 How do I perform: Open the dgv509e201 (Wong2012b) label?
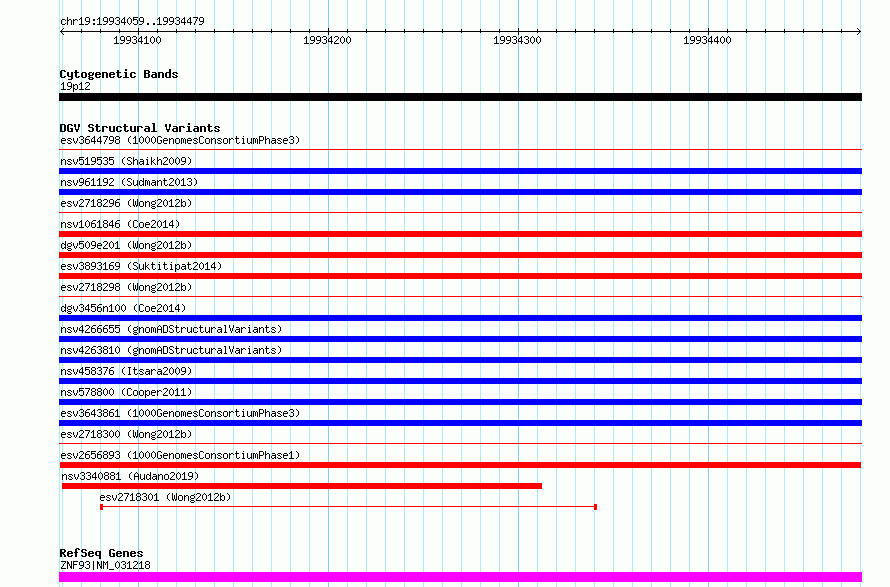[126, 245]
